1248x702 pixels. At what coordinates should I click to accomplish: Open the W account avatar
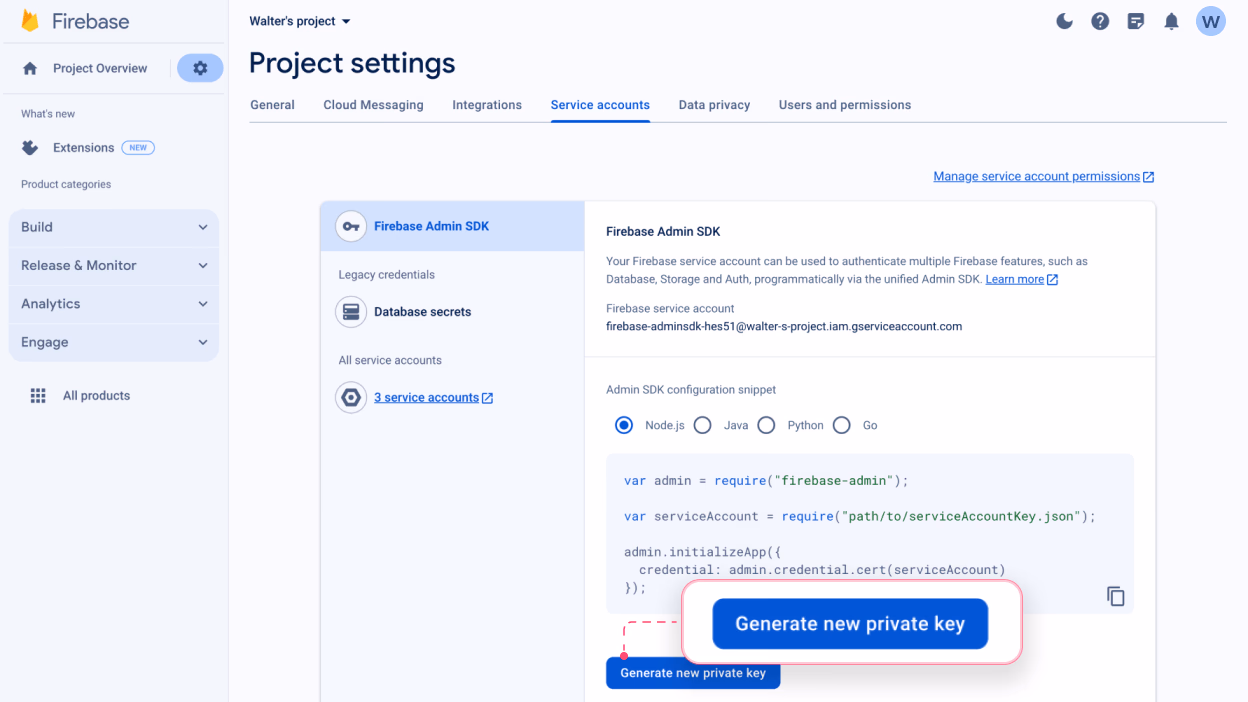pyautogui.click(x=1211, y=21)
